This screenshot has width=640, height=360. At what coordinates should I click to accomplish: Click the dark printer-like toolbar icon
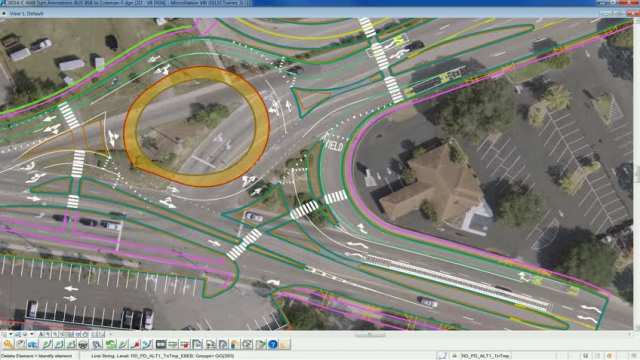tap(83, 344)
